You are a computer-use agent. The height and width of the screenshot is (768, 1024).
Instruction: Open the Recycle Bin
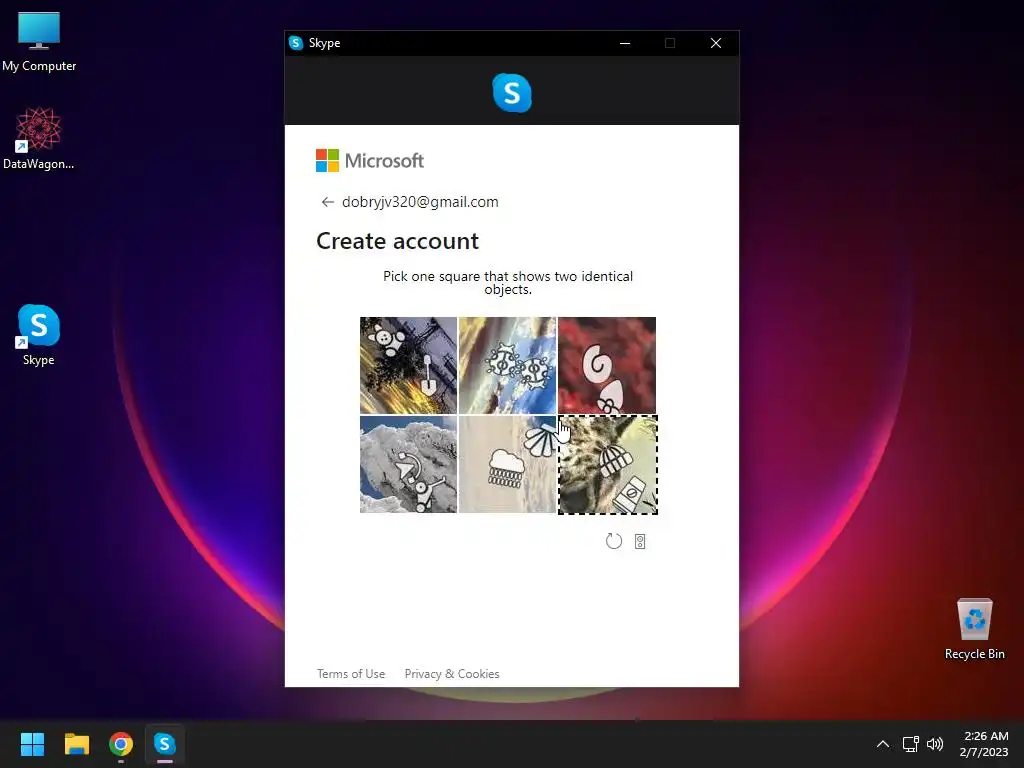(974, 630)
